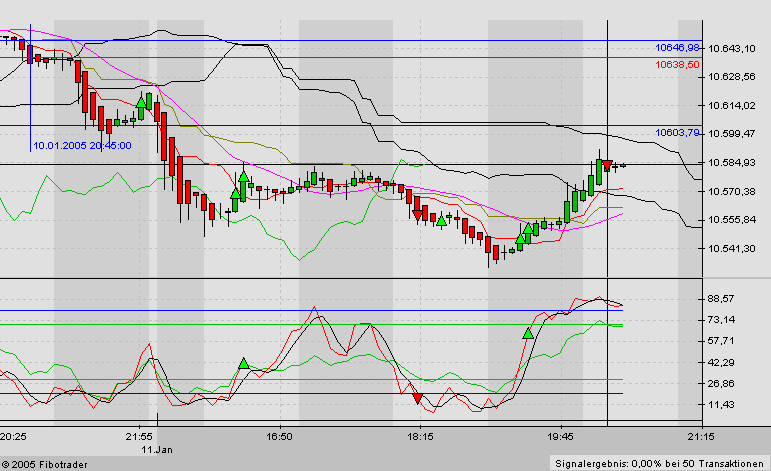Click price axis value 10.570,38
Screen dimensions: 771x471
[x=732, y=191]
